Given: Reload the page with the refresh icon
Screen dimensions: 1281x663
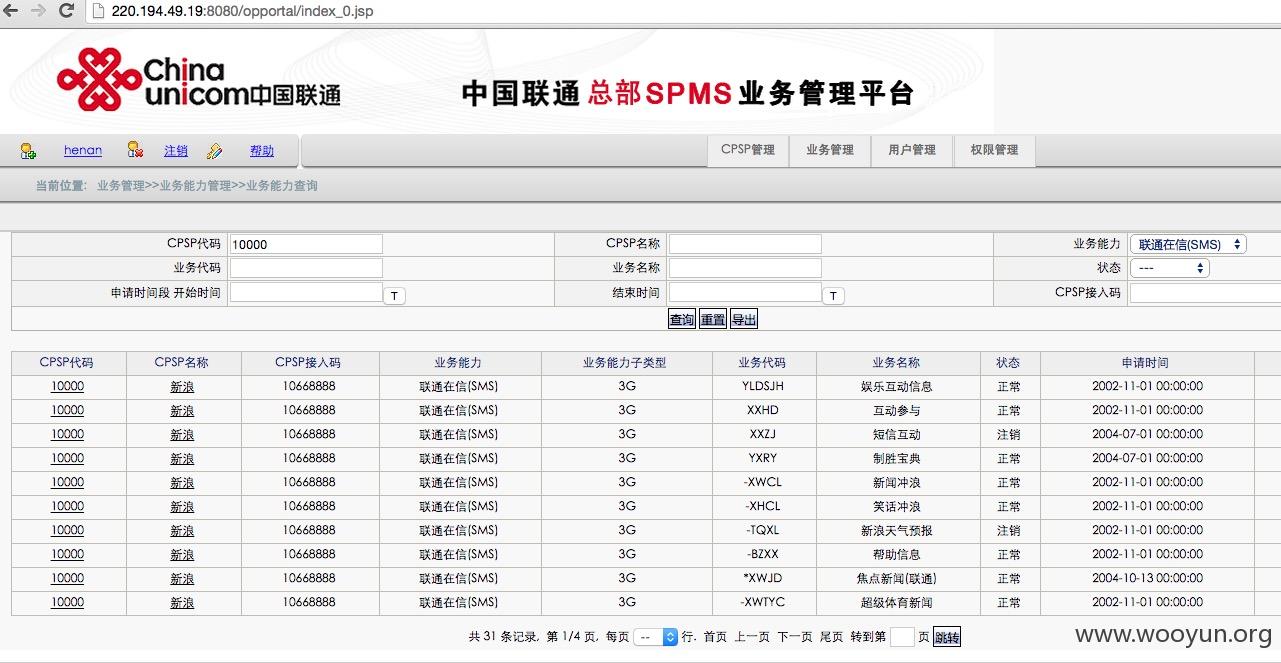Looking at the screenshot, I should click(x=67, y=11).
